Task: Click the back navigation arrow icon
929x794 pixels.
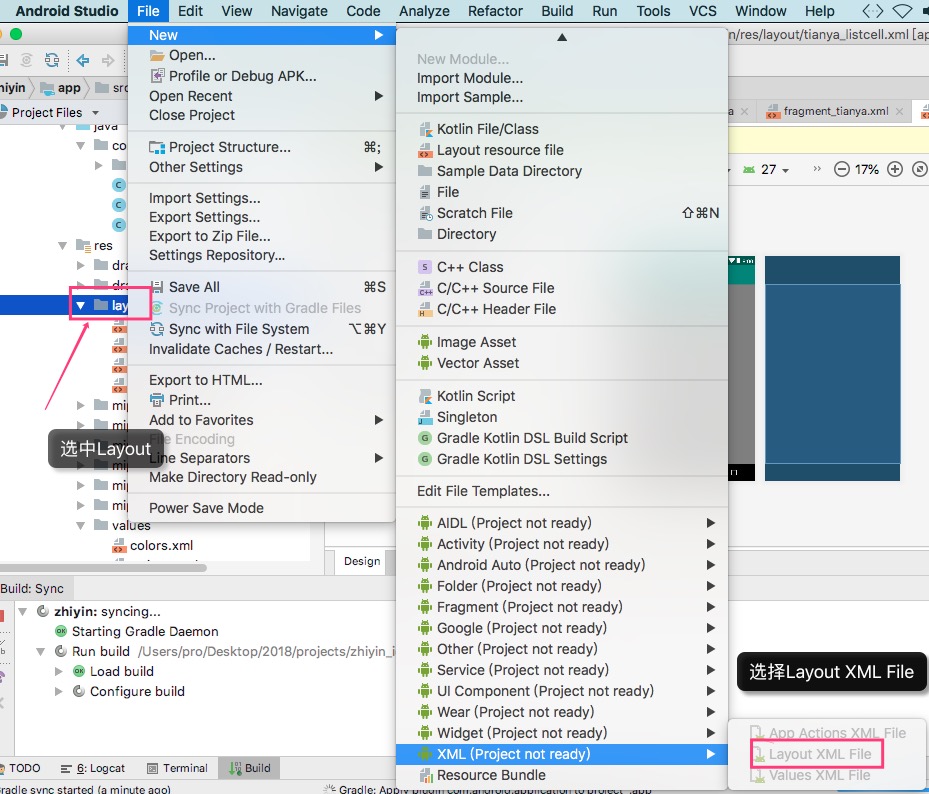Action: (83, 60)
